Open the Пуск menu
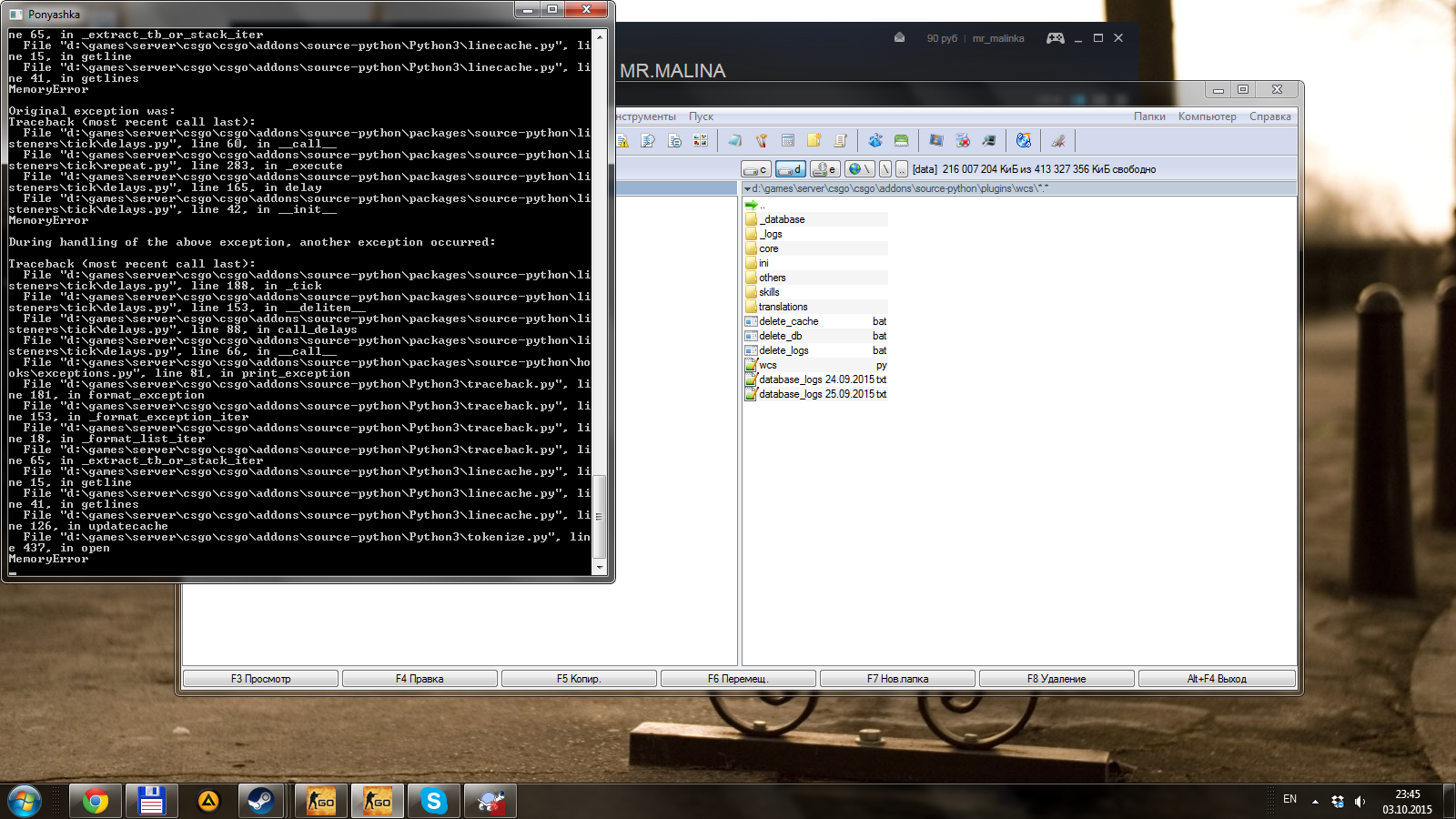Image resolution: width=1456 pixels, height=819 pixels. coord(701,116)
